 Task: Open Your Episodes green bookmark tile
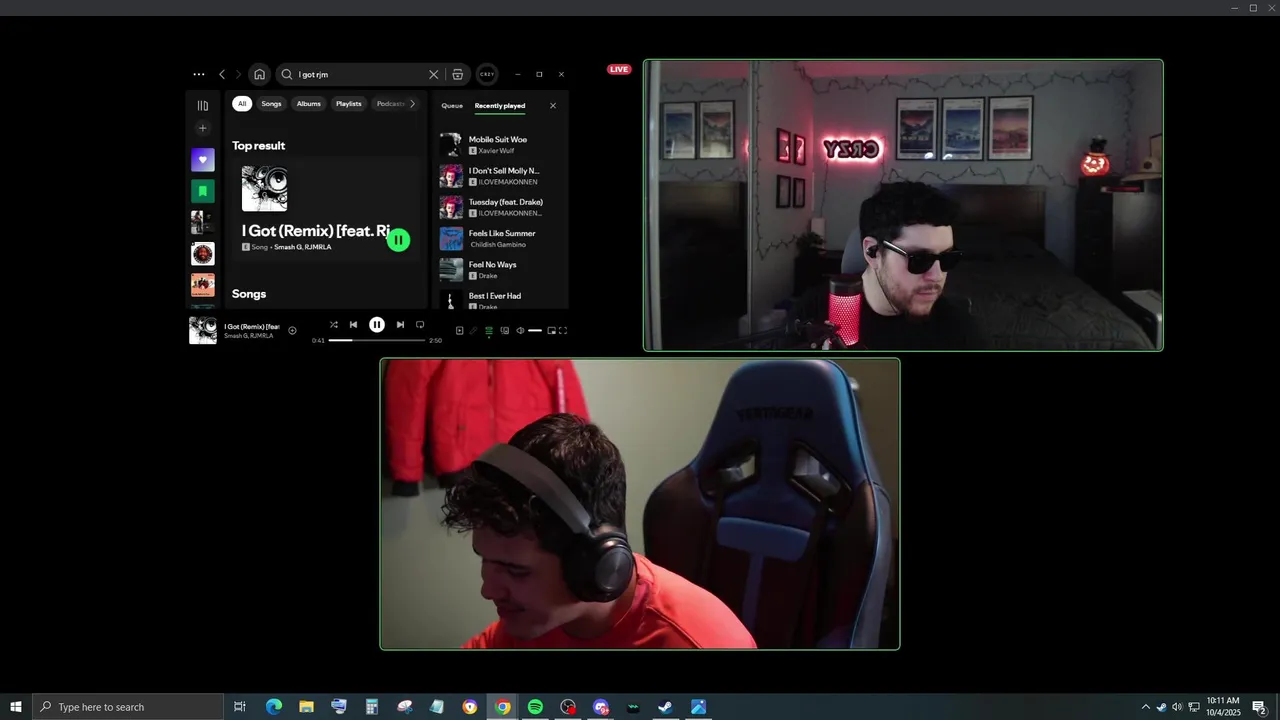point(203,191)
